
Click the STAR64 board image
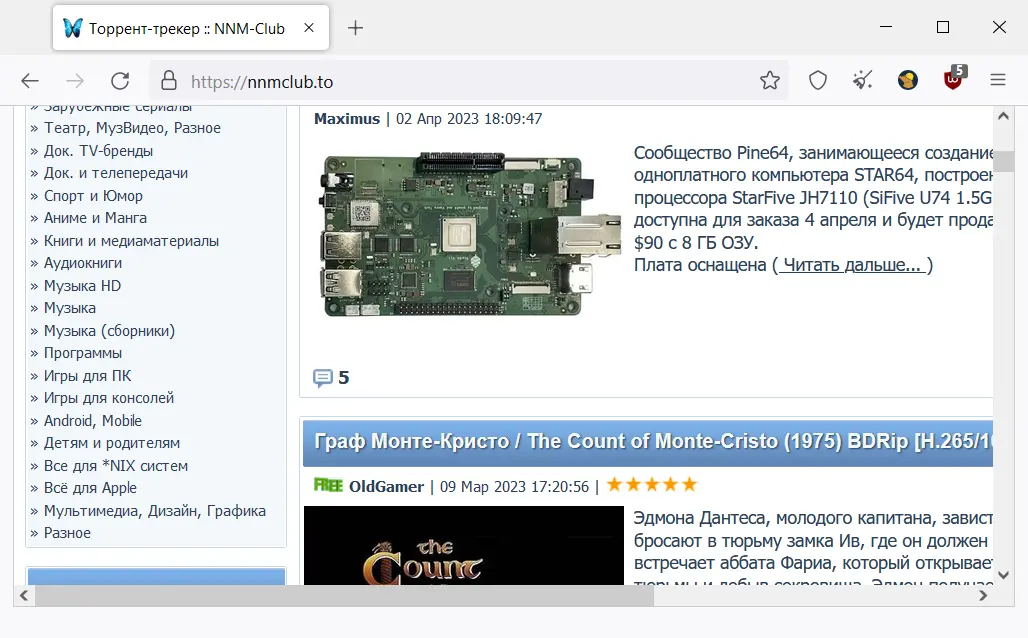469,234
